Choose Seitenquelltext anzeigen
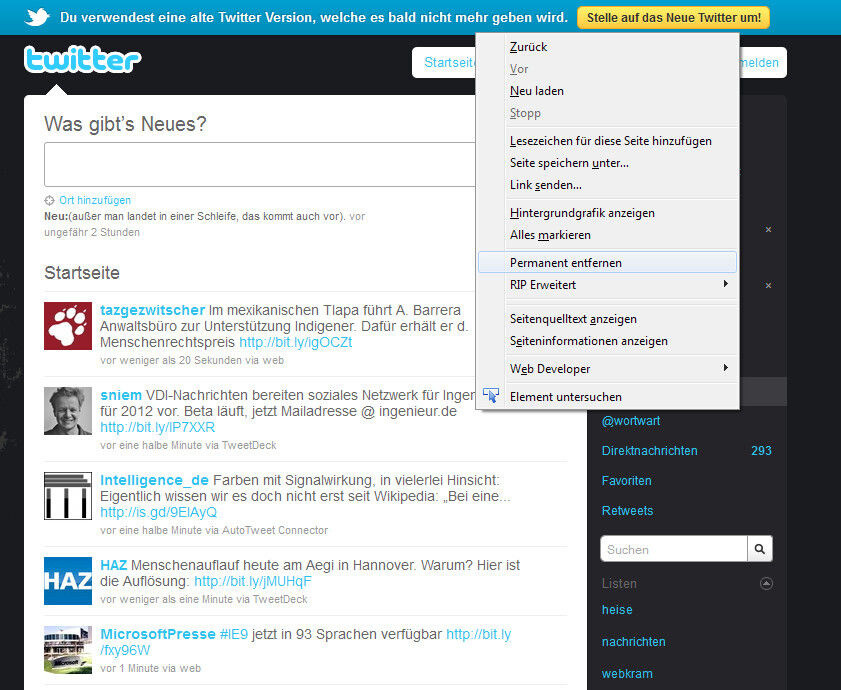 pyautogui.click(x=607, y=319)
